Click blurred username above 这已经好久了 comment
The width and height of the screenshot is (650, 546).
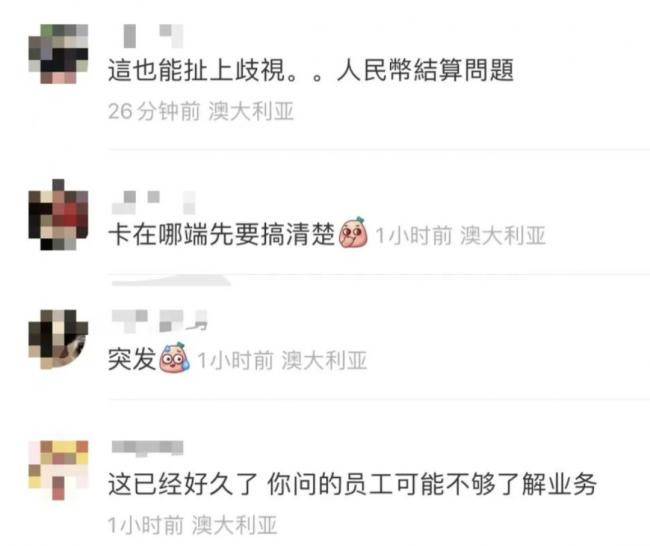pyautogui.click(x=148, y=448)
